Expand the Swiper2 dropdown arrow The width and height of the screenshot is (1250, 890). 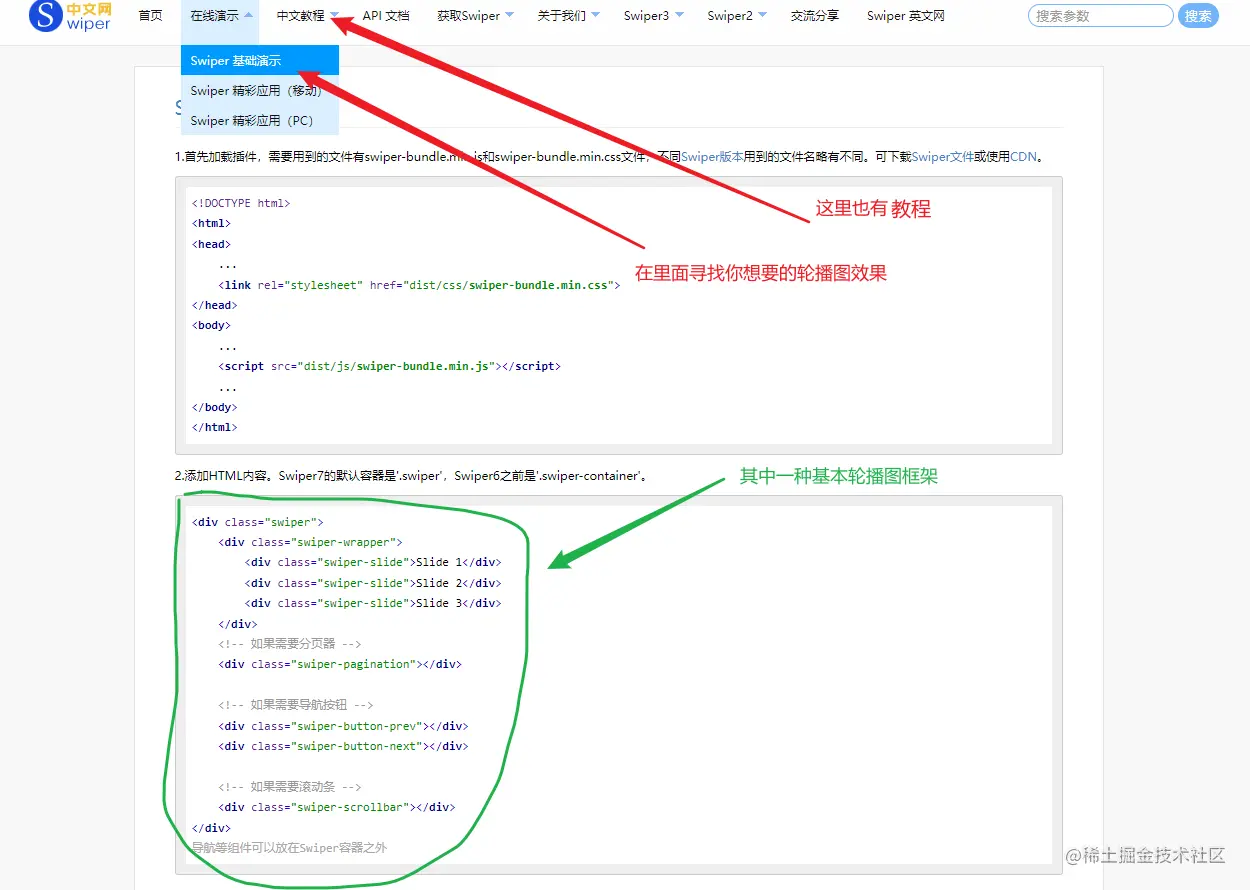pyautogui.click(x=763, y=15)
